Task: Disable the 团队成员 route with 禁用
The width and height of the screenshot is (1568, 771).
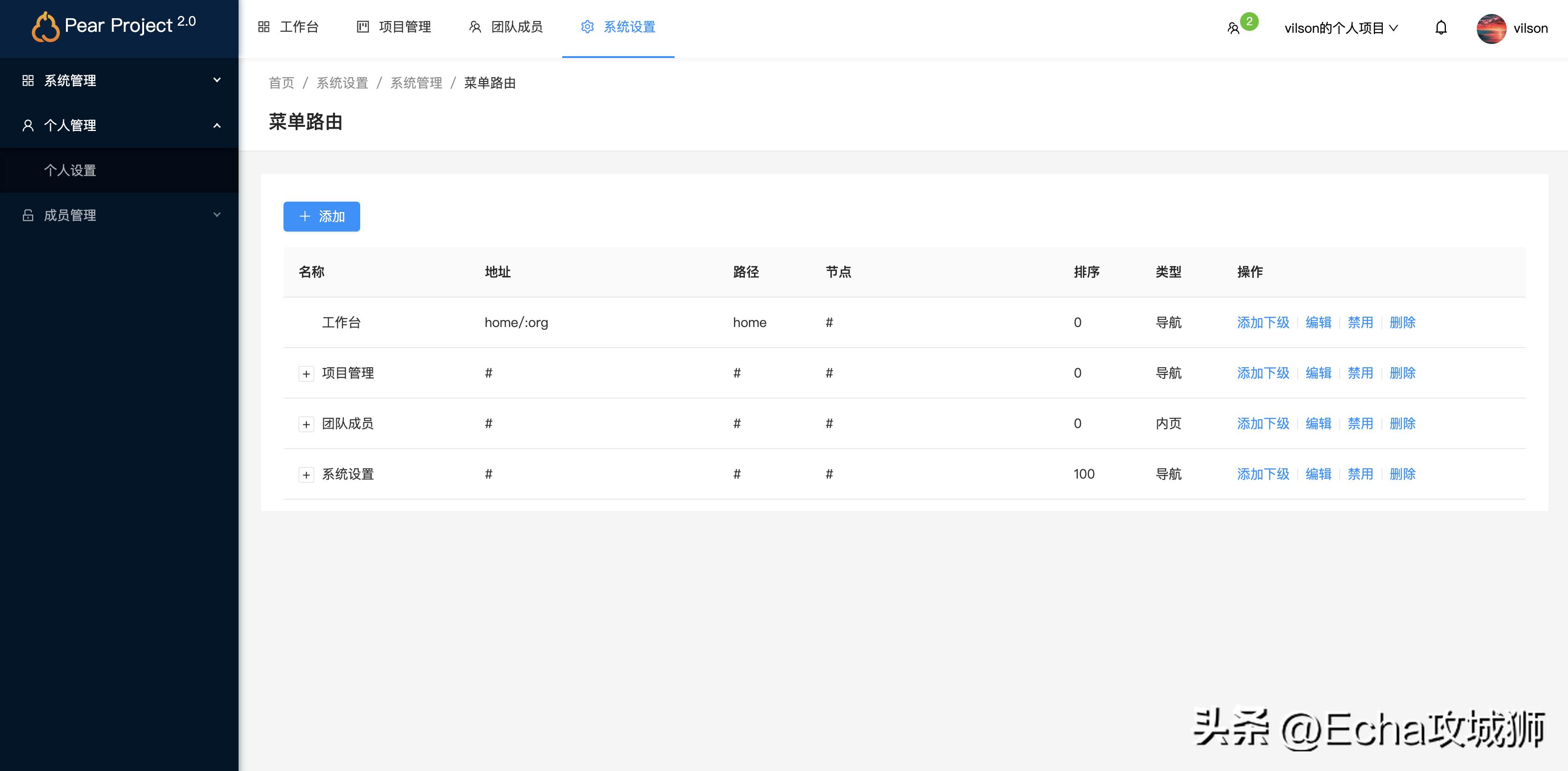Action: [x=1361, y=423]
